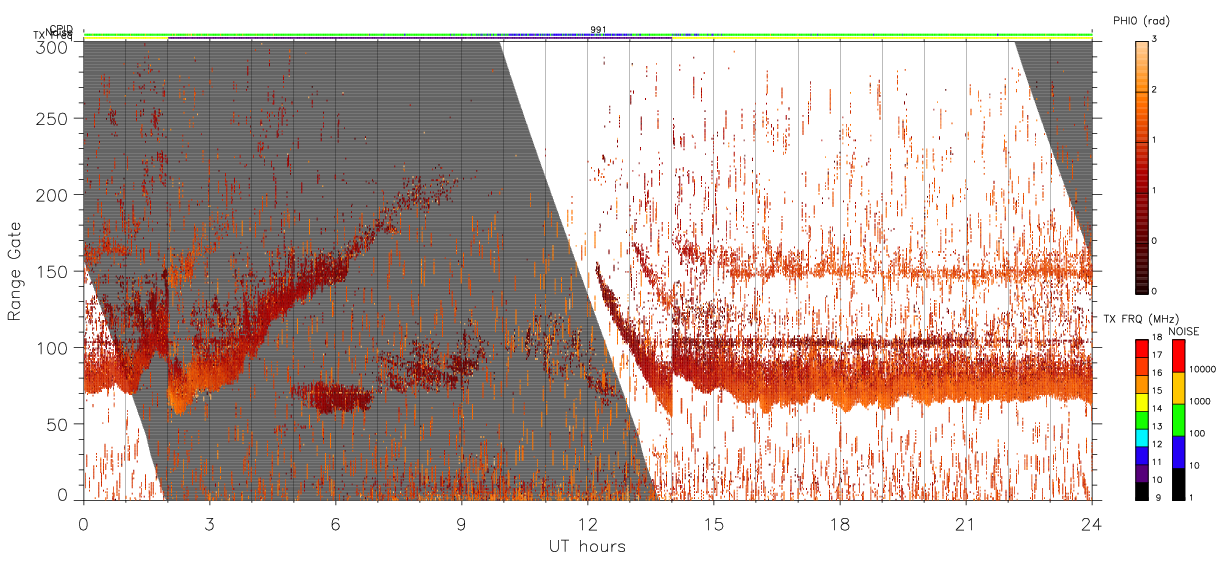
Task: Click the 13 label in TX FRQ legend
Action: click(x=1158, y=428)
